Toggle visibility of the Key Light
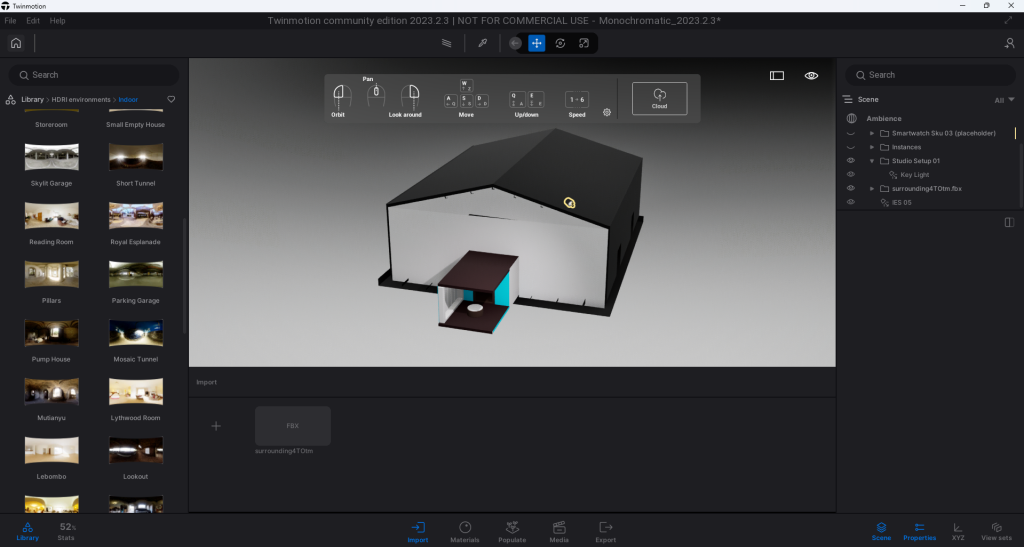Image resolution: width=1024 pixels, height=547 pixels. pos(851,175)
